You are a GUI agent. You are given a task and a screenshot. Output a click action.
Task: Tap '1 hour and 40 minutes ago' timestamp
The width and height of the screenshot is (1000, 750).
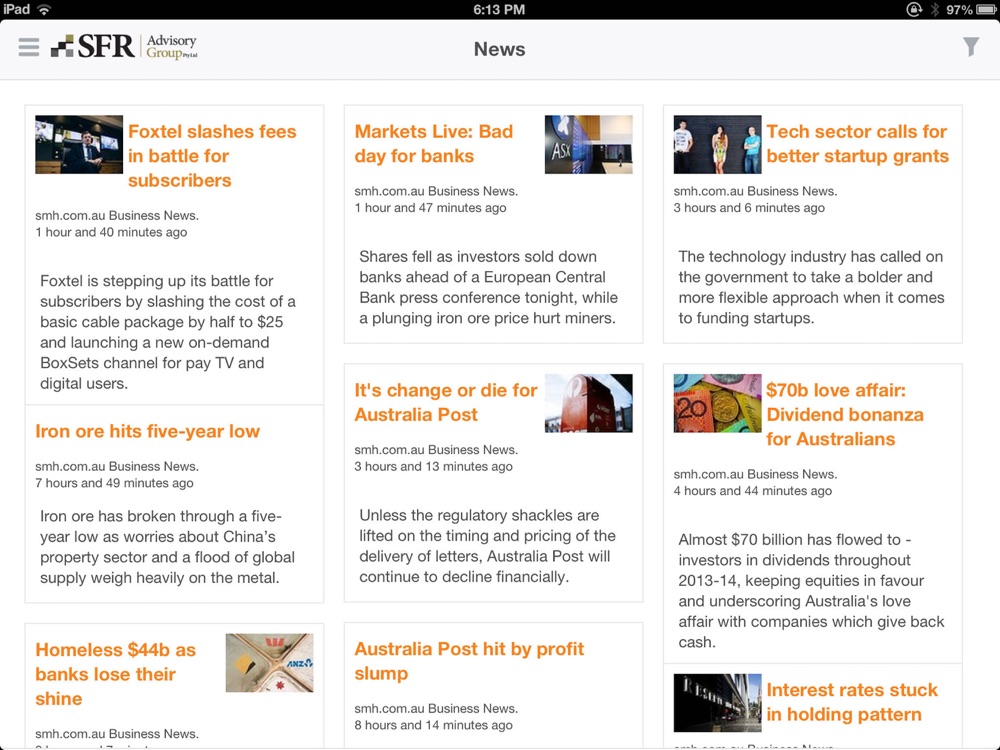coord(111,232)
